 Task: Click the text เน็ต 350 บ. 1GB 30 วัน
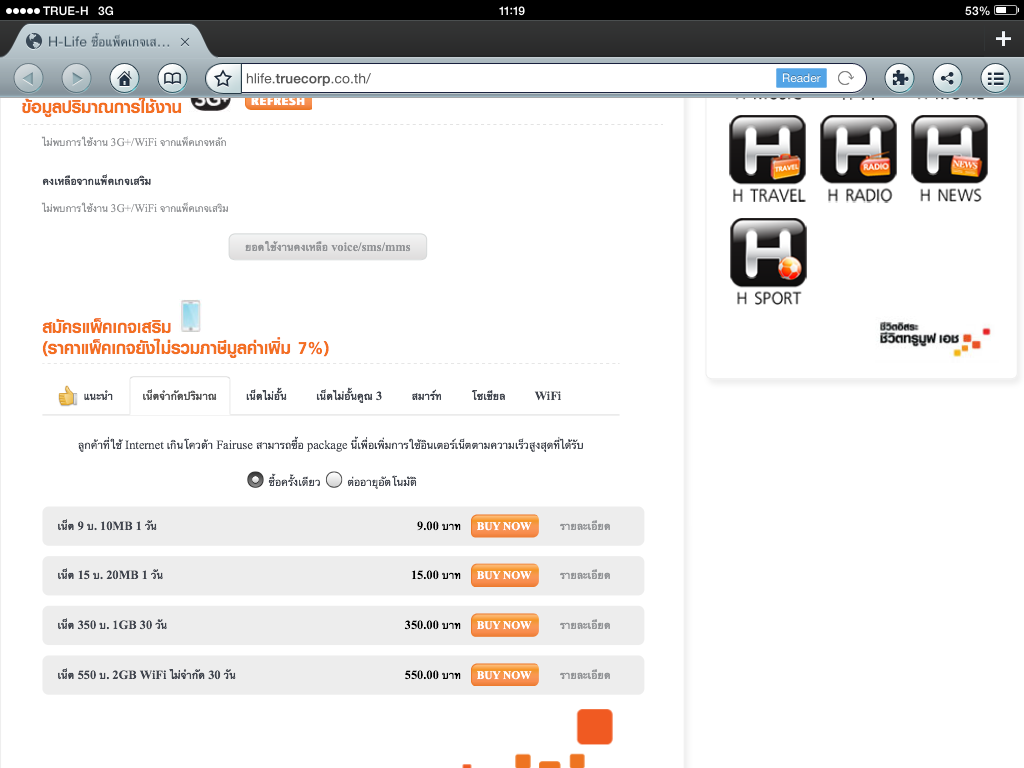[x=112, y=624]
